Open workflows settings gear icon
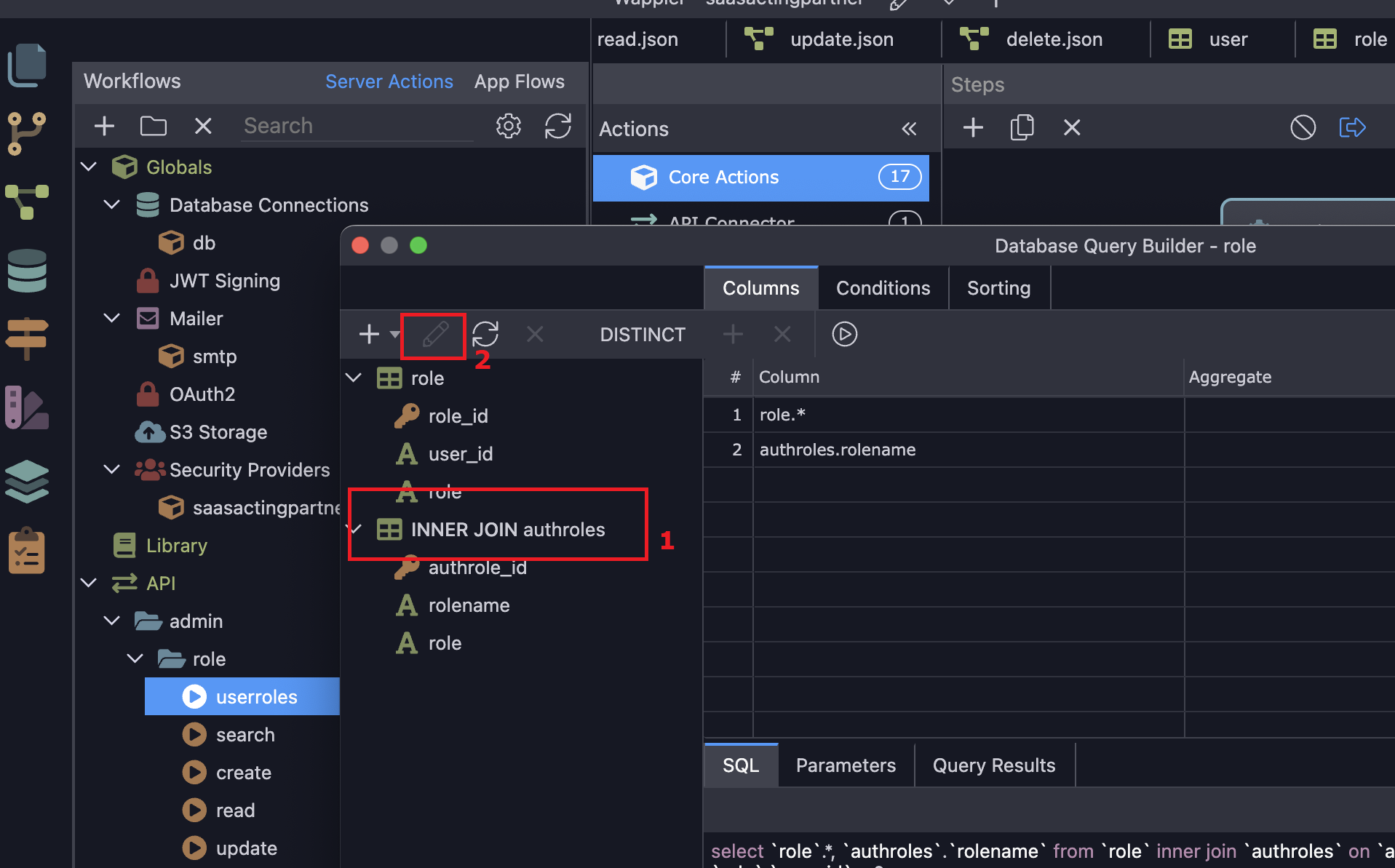 pos(509,126)
